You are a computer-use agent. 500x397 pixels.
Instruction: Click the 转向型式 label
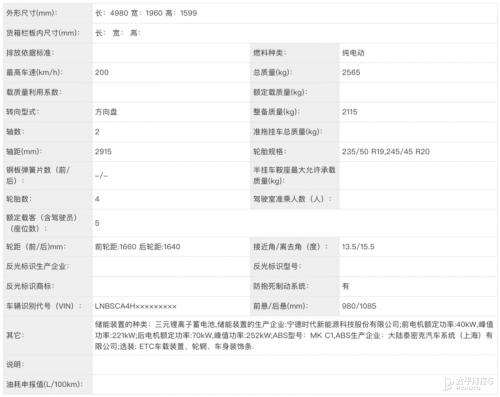pyautogui.click(x=23, y=112)
